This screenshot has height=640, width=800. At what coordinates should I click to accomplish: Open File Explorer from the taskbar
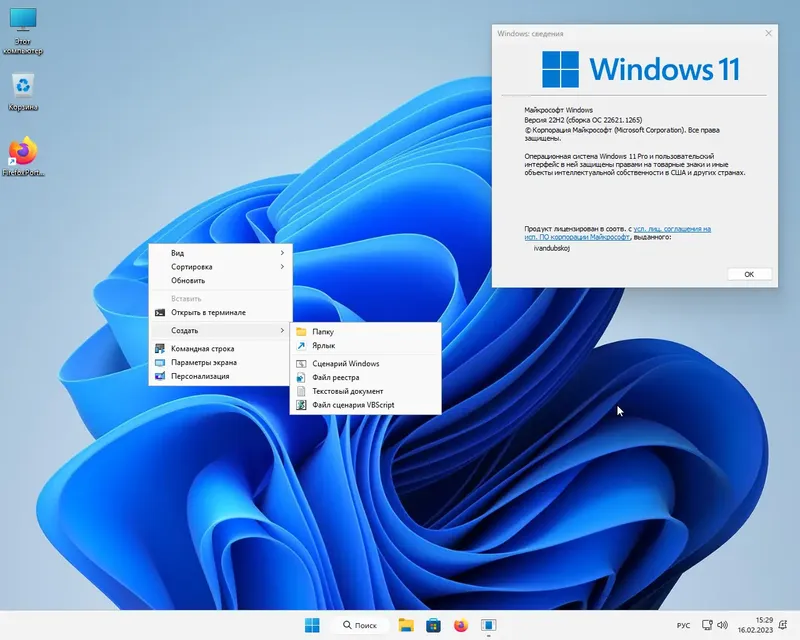point(406,625)
